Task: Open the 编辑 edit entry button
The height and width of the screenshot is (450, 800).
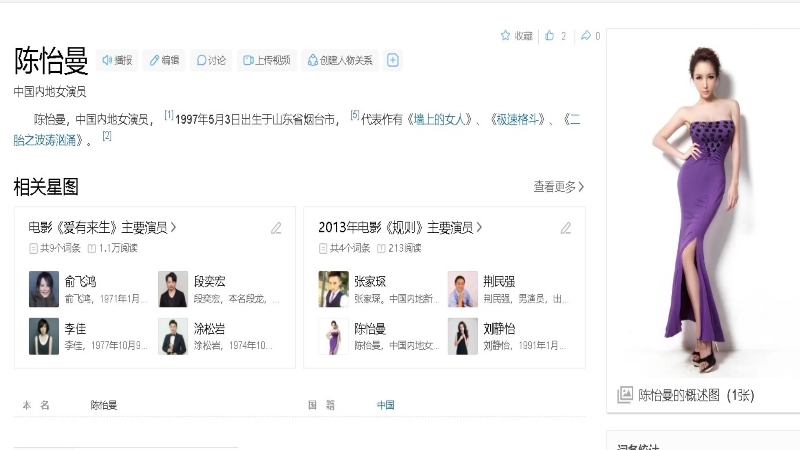Action: click(164, 60)
